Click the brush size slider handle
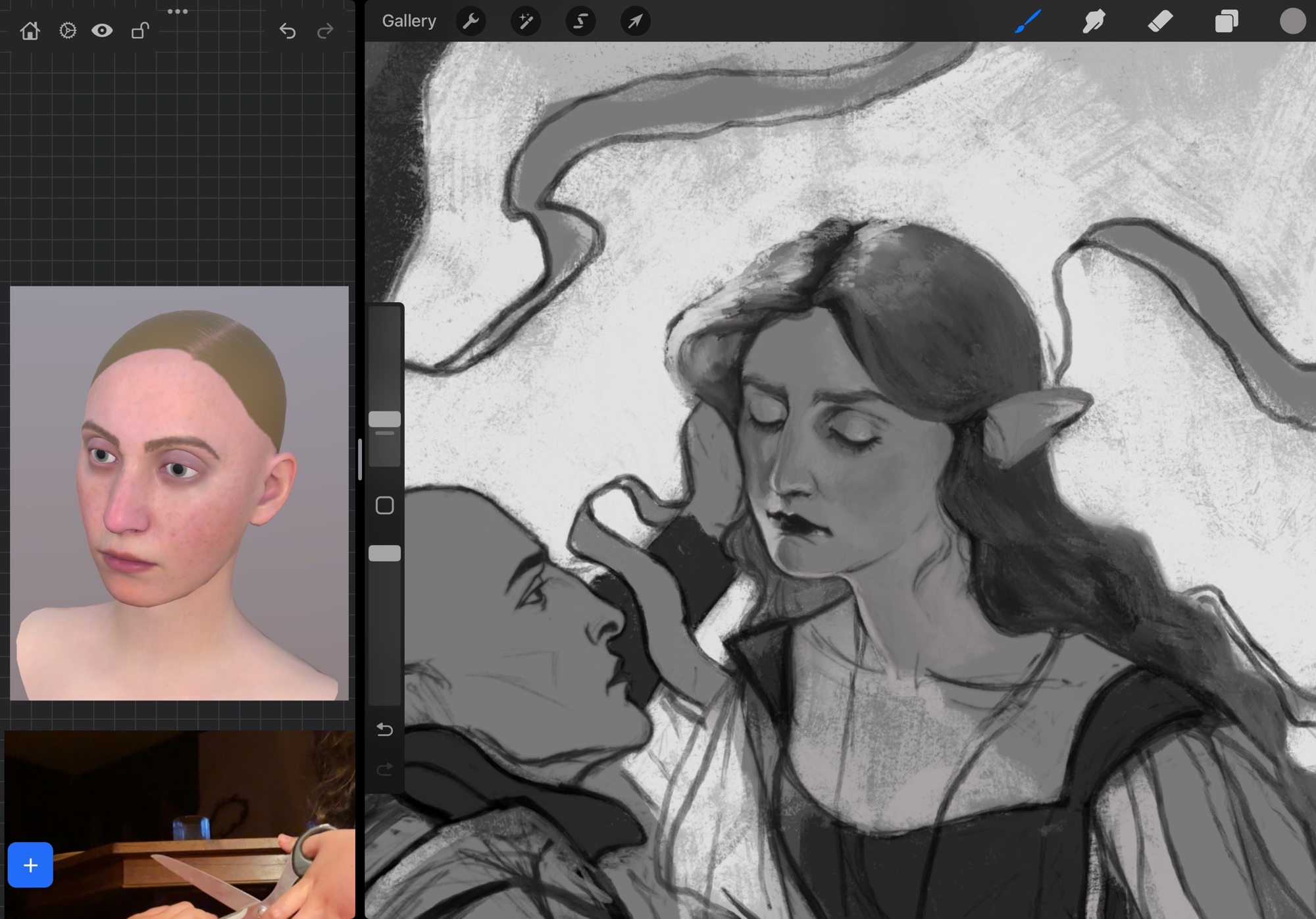The width and height of the screenshot is (1316, 919). pos(384,419)
